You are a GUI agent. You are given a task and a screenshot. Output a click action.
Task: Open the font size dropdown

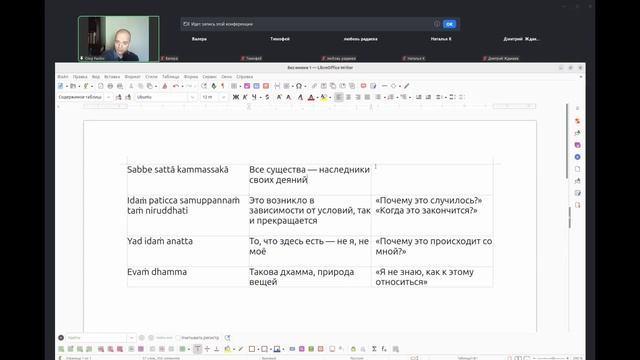click(x=223, y=97)
